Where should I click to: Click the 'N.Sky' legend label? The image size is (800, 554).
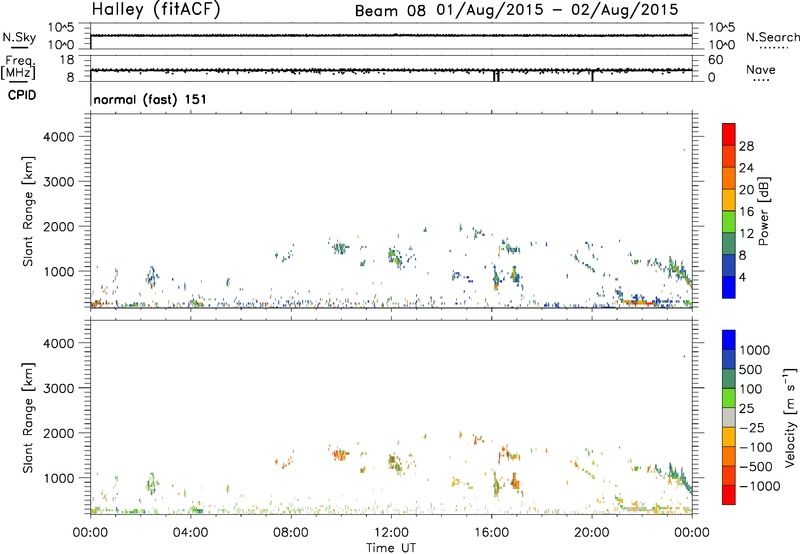(19, 37)
